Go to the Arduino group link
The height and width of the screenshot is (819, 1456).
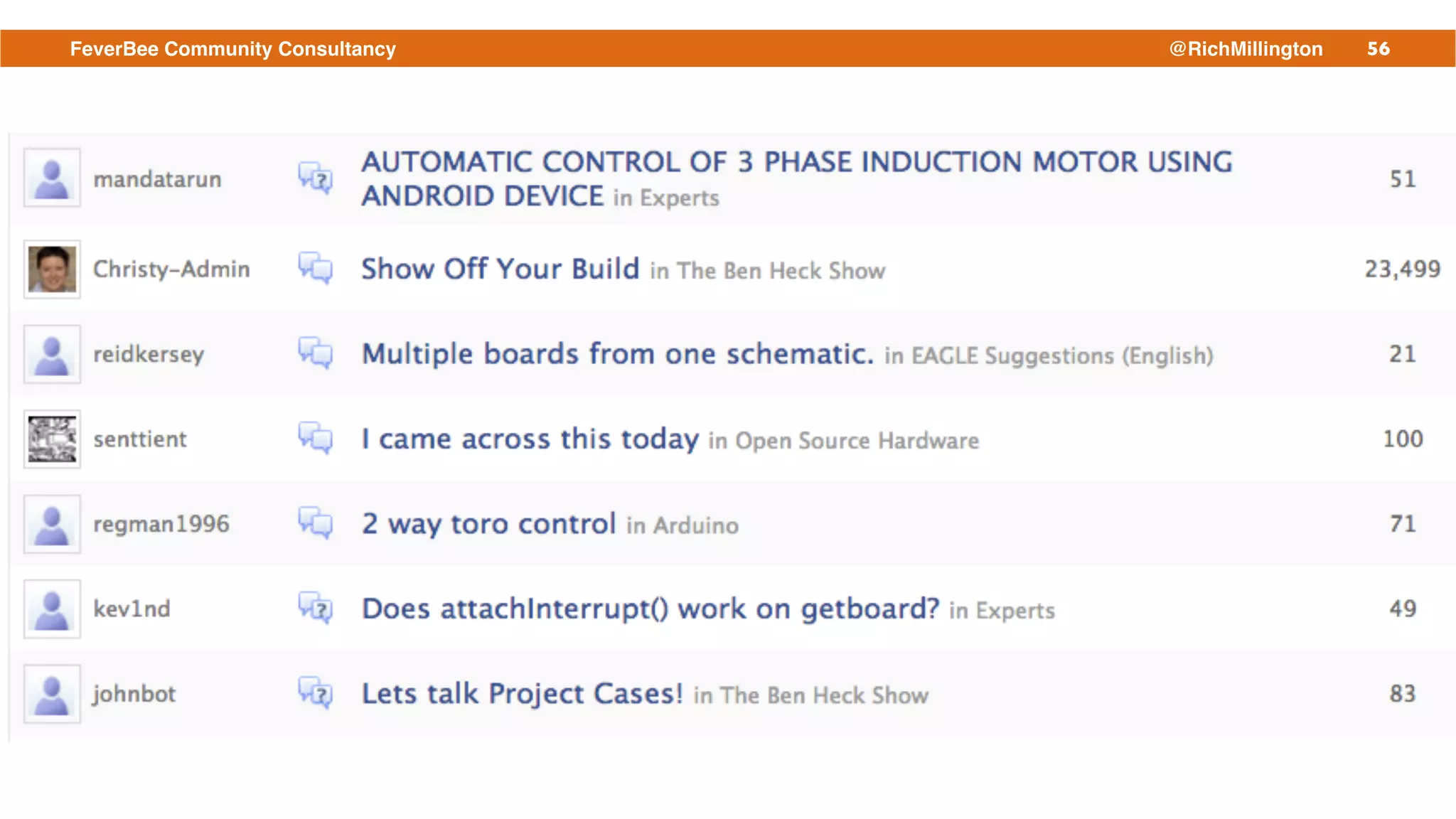click(696, 525)
